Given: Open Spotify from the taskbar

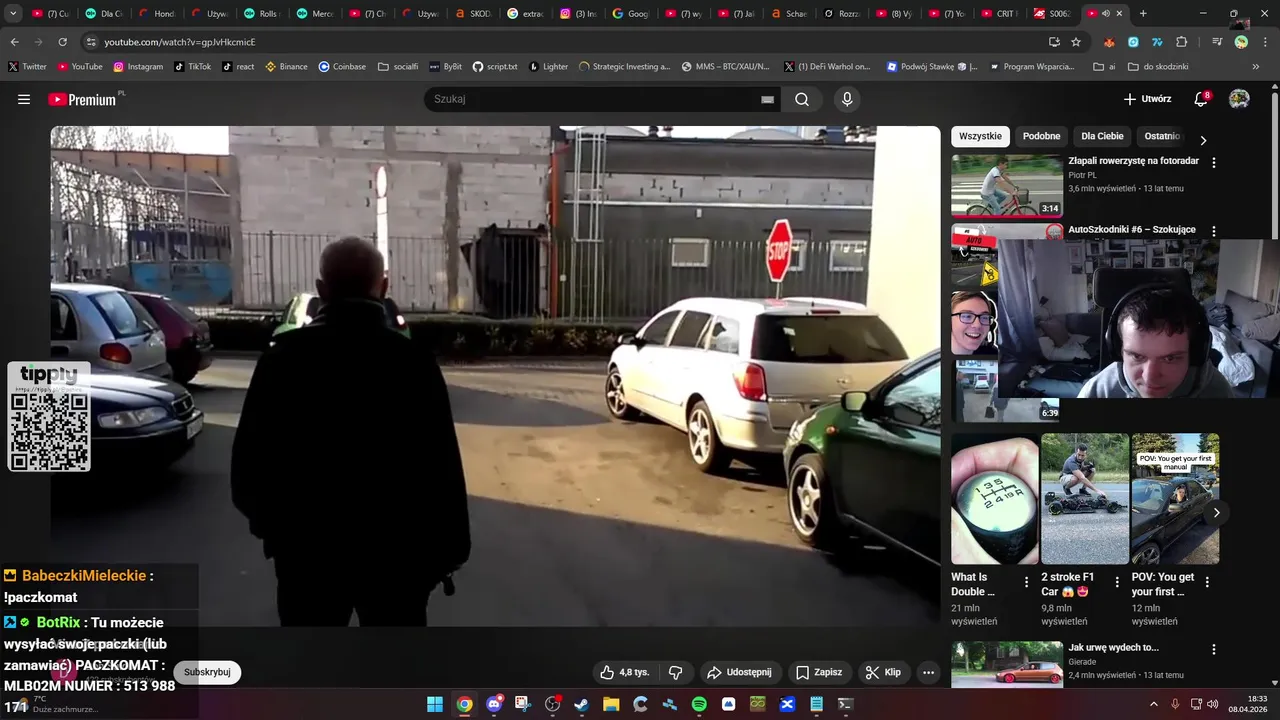Looking at the screenshot, I should pos(699,704).
